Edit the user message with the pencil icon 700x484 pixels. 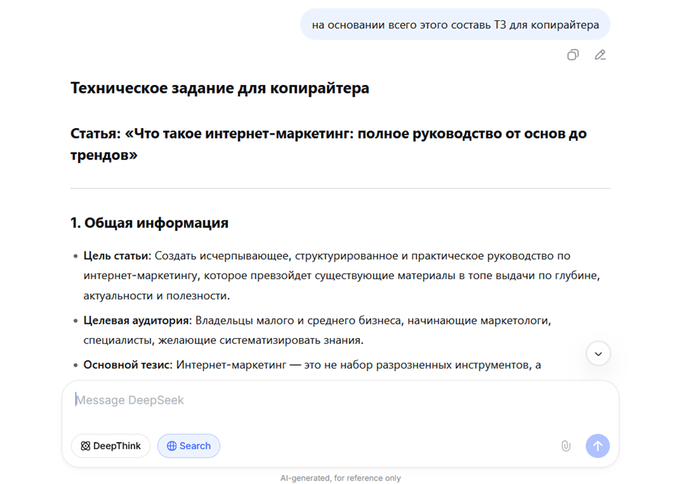600,55
